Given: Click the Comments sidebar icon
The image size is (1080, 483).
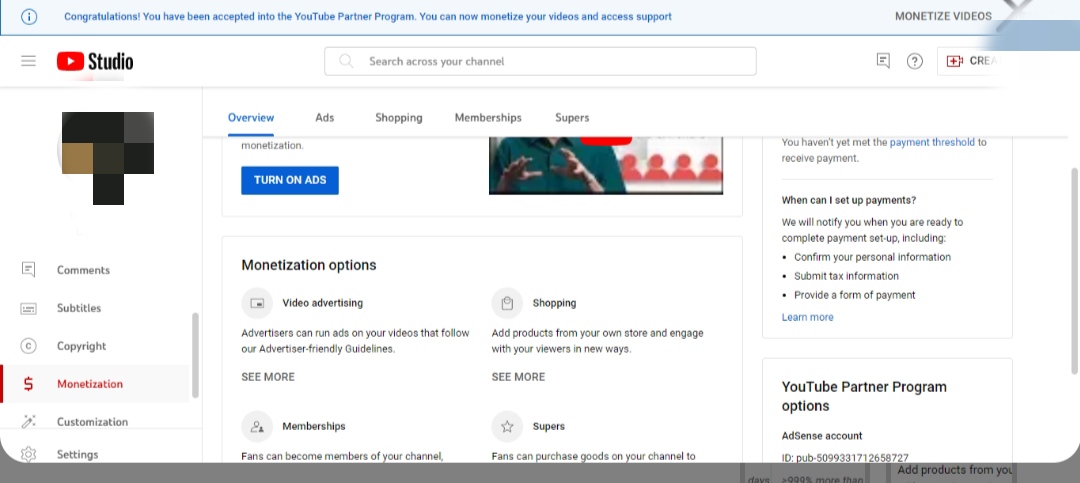Looking at the screenshot, I should (28, 269).
